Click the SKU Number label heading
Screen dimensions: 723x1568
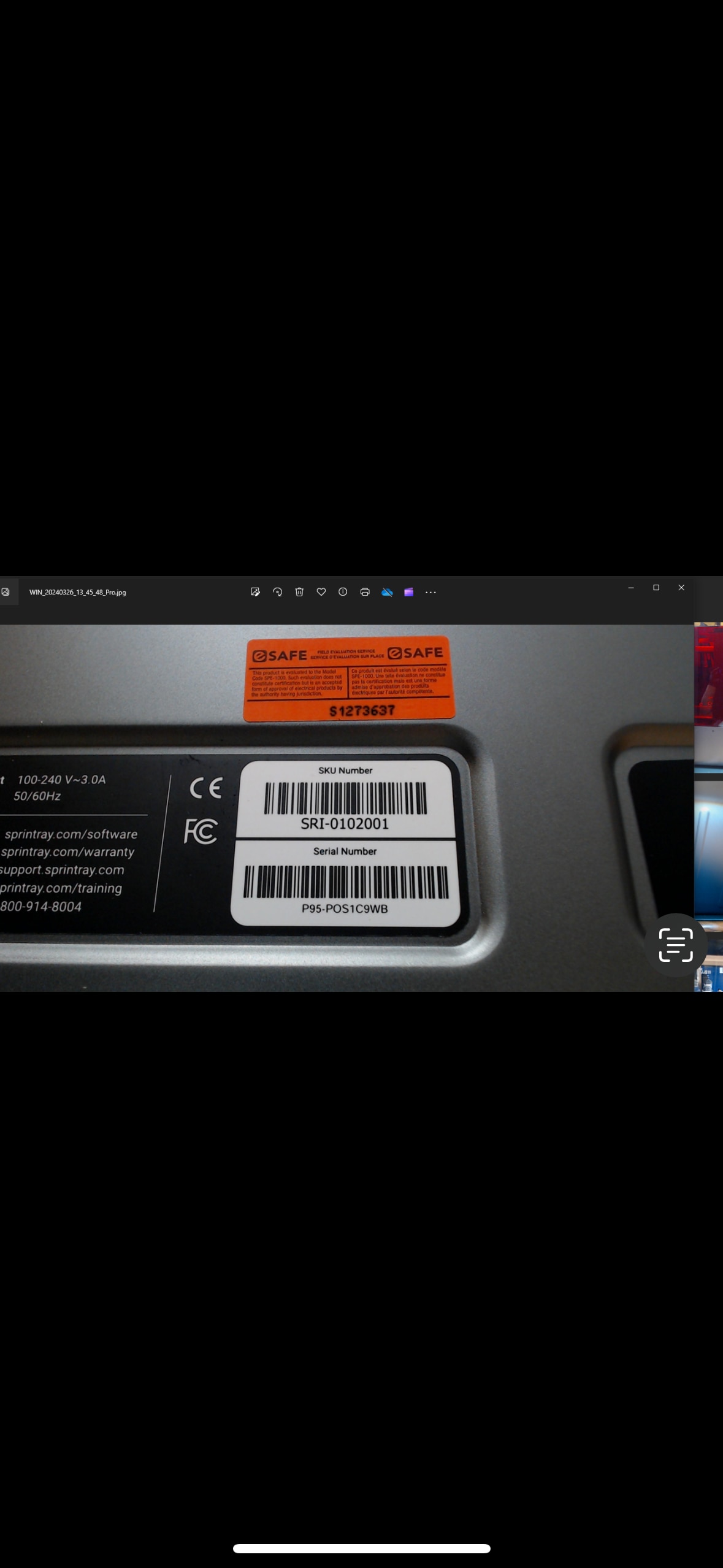(x=345, y=771)
